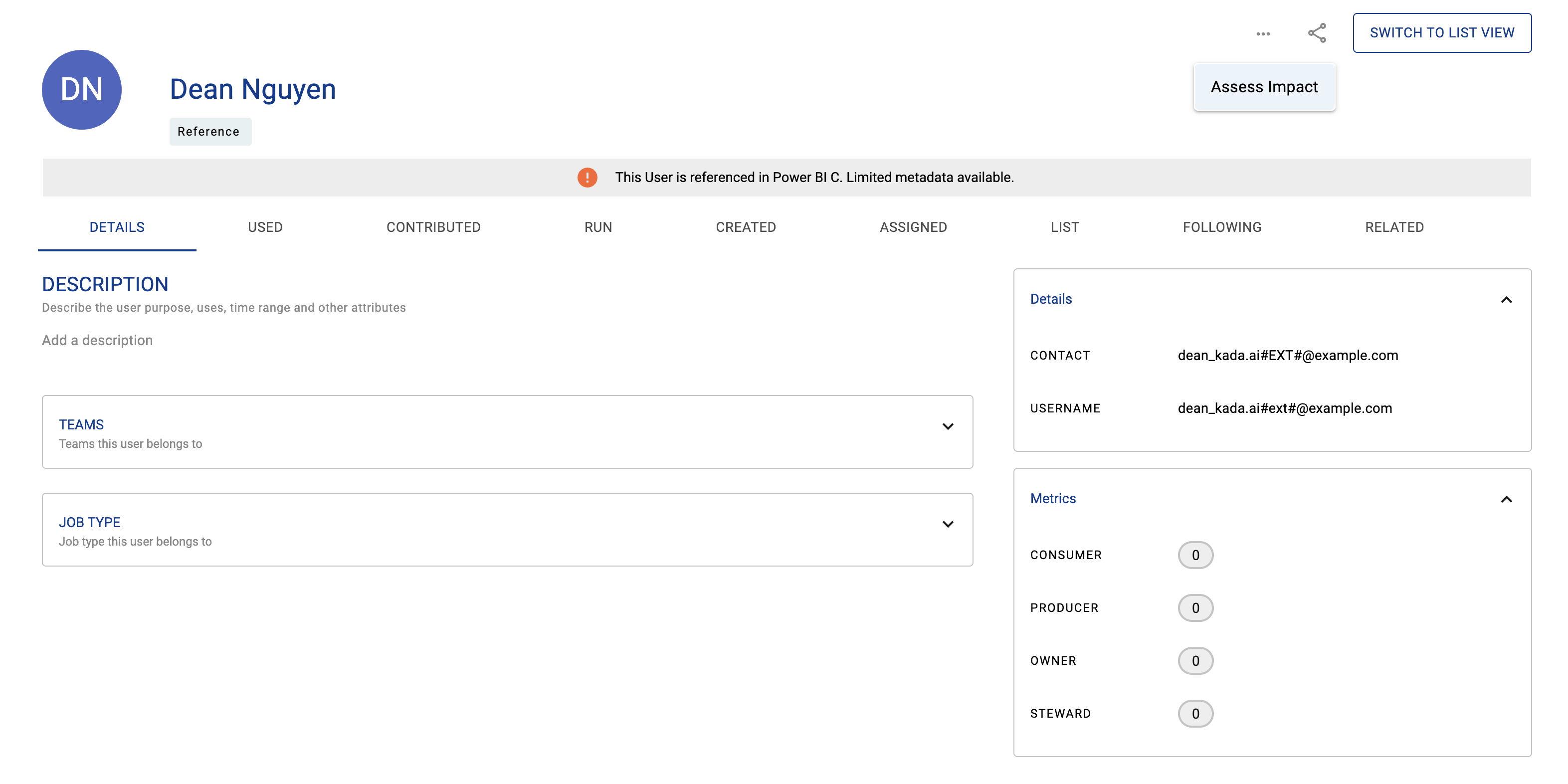The image size is (1568, 784).
Task: Open the Contributed tab
Action: (x=433, y=227)
